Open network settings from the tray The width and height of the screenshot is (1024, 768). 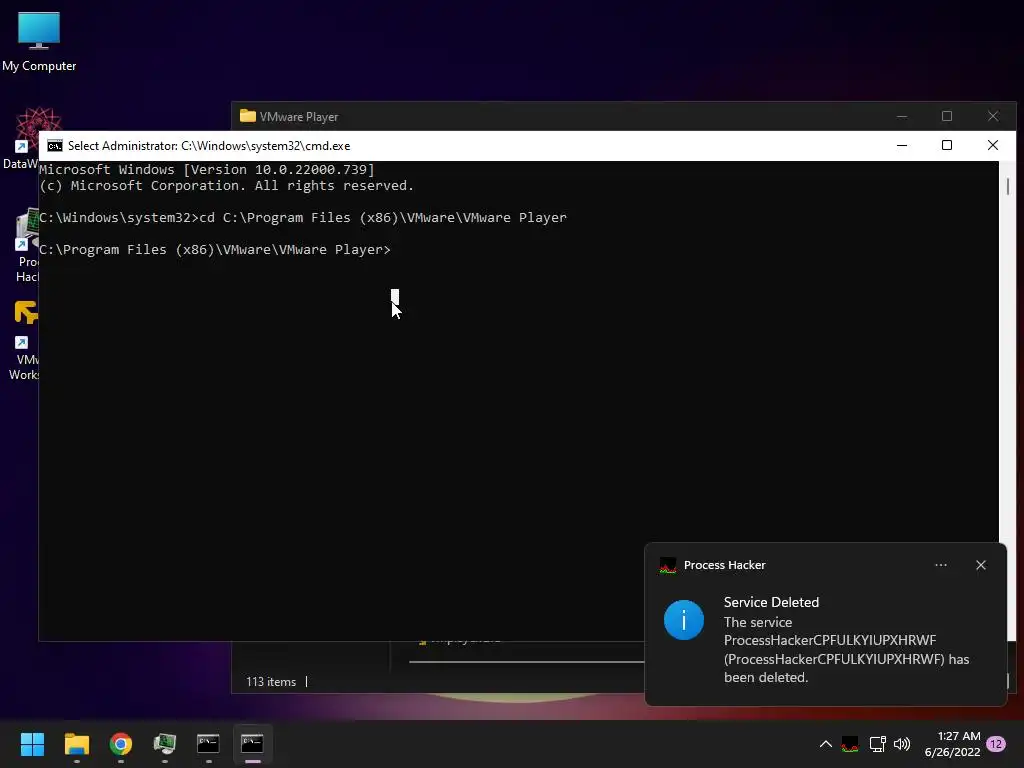pos(877,744)
